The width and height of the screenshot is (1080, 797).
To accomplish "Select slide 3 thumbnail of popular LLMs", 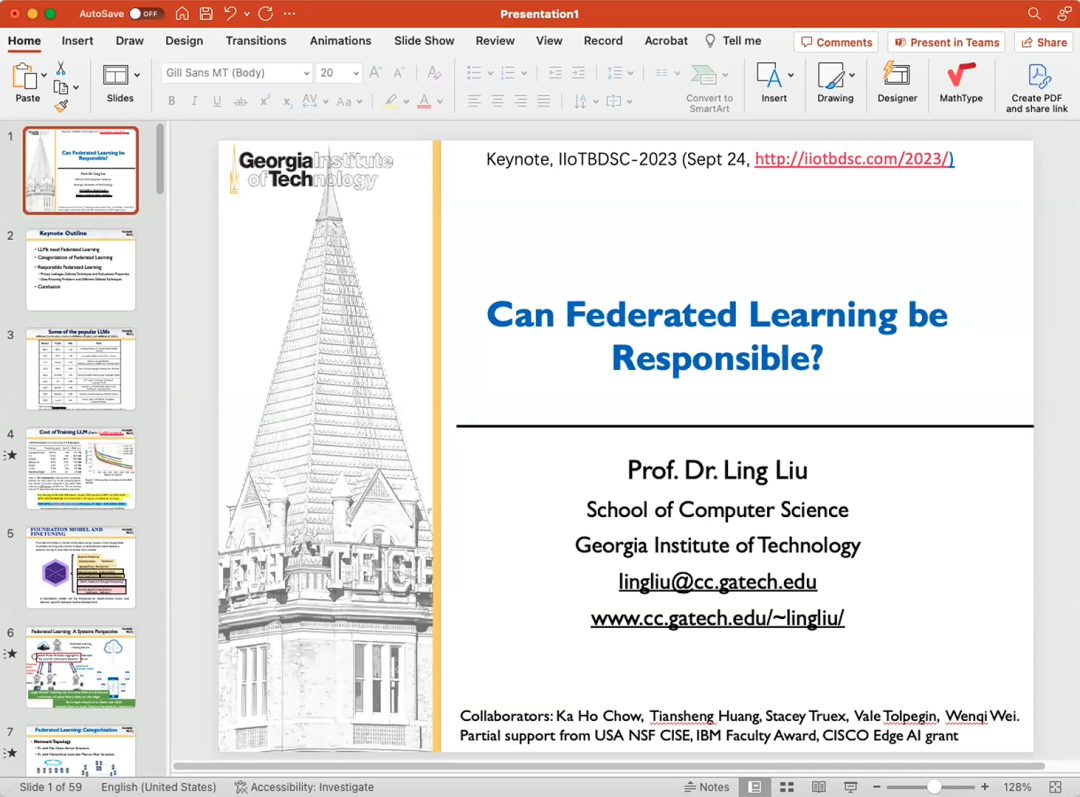I will 81,369.
